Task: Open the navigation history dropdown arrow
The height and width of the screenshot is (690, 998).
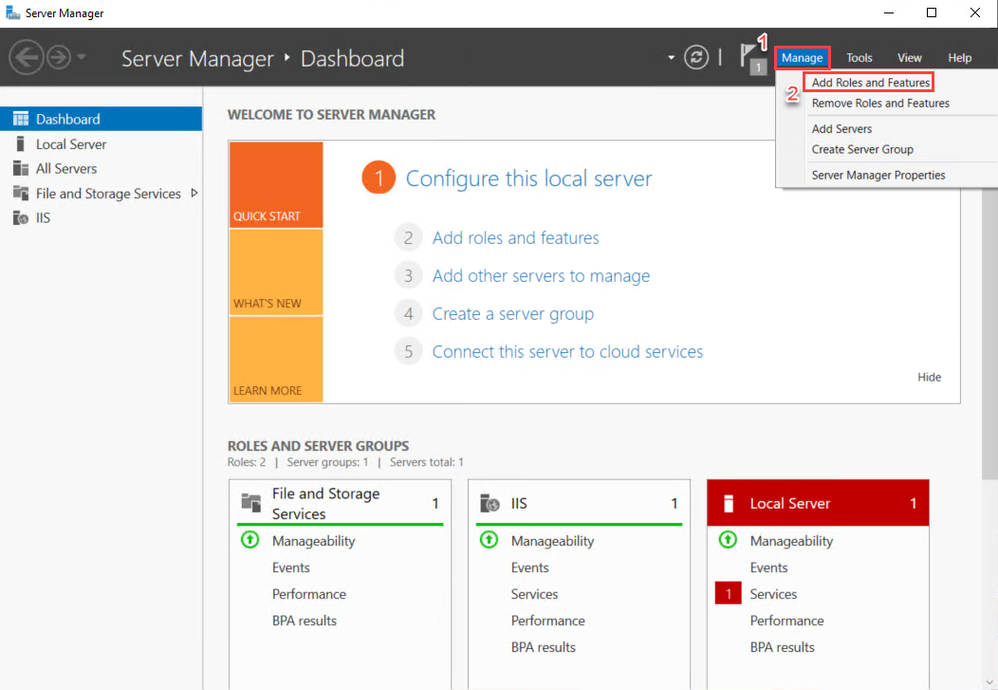Action: (x=82, y=58)
